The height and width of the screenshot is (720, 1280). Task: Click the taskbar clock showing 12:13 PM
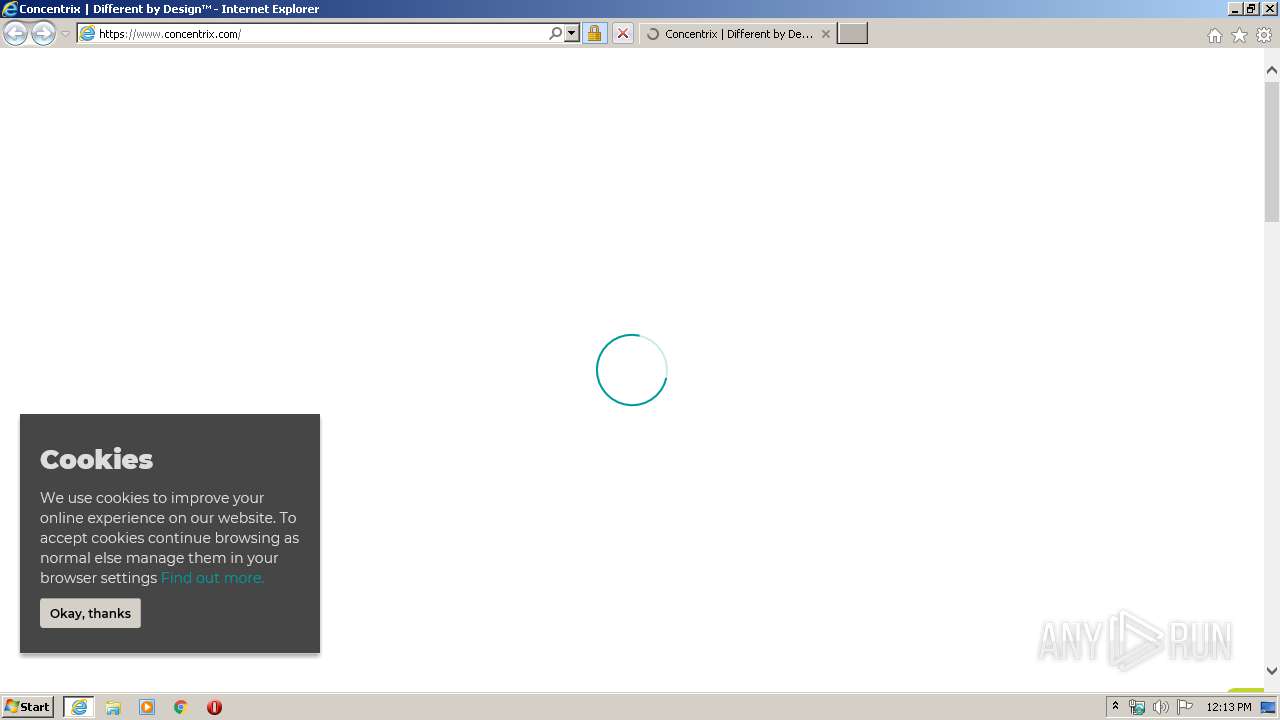pos(1229,707)
